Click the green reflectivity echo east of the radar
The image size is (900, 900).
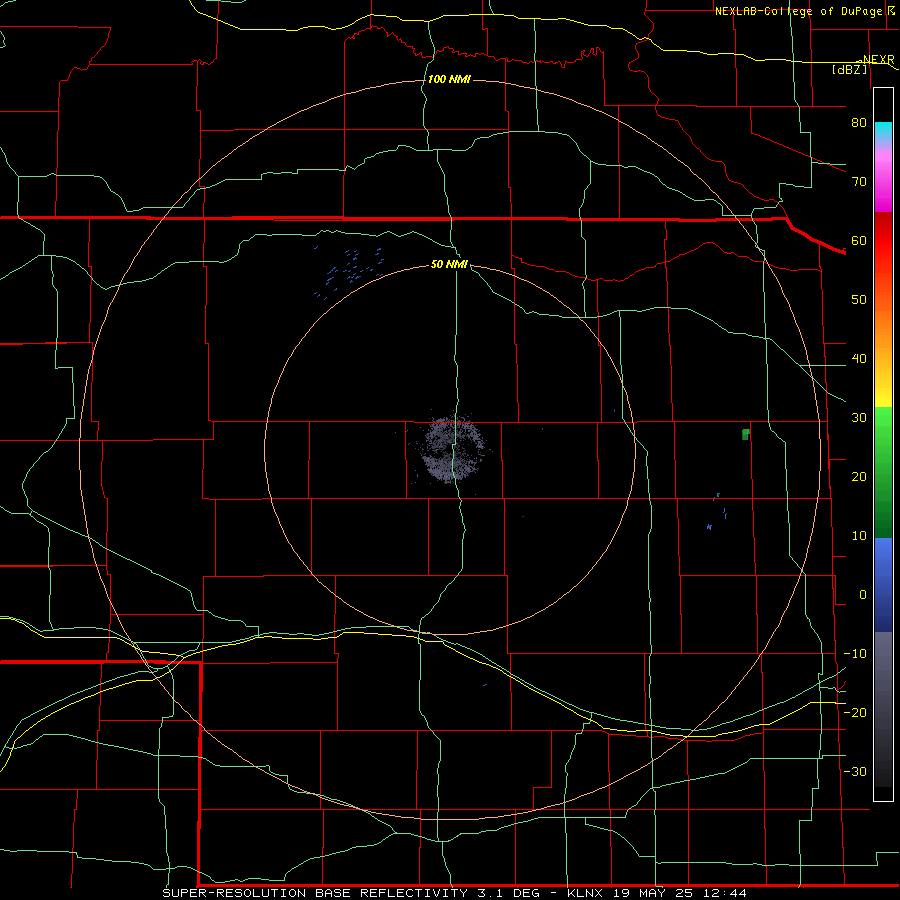[x=746, y=434]
